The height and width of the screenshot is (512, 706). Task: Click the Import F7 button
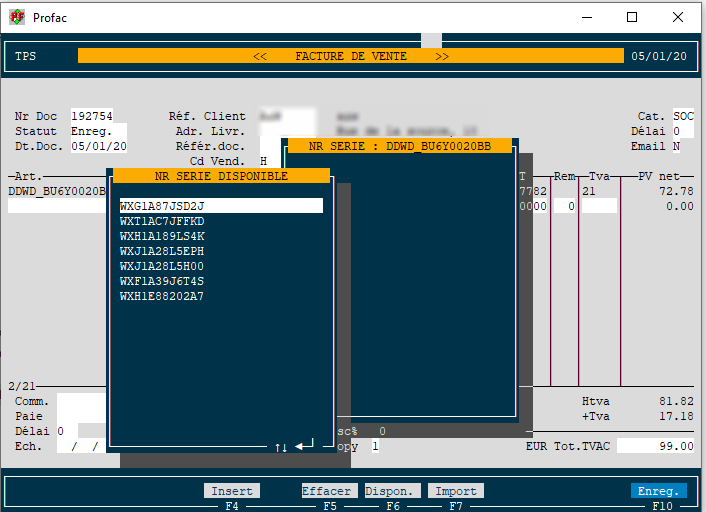(455, 491)
